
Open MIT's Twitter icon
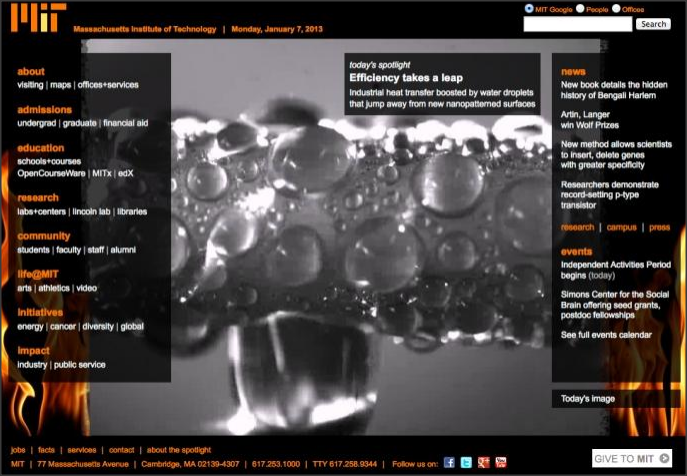pos(466,463)
